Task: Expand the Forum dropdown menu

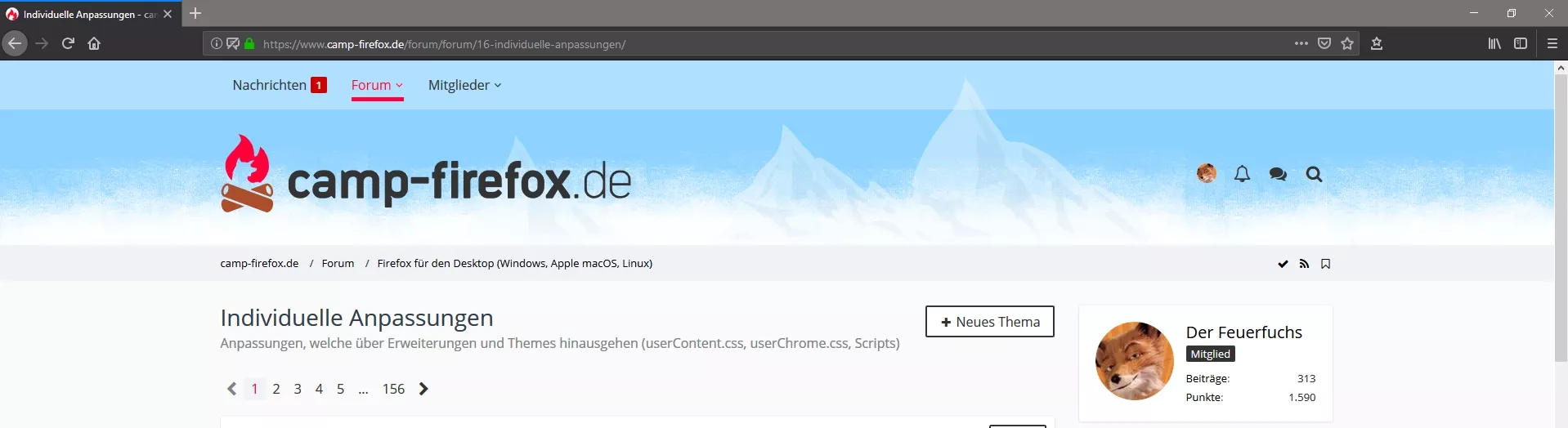Action: 377,85
